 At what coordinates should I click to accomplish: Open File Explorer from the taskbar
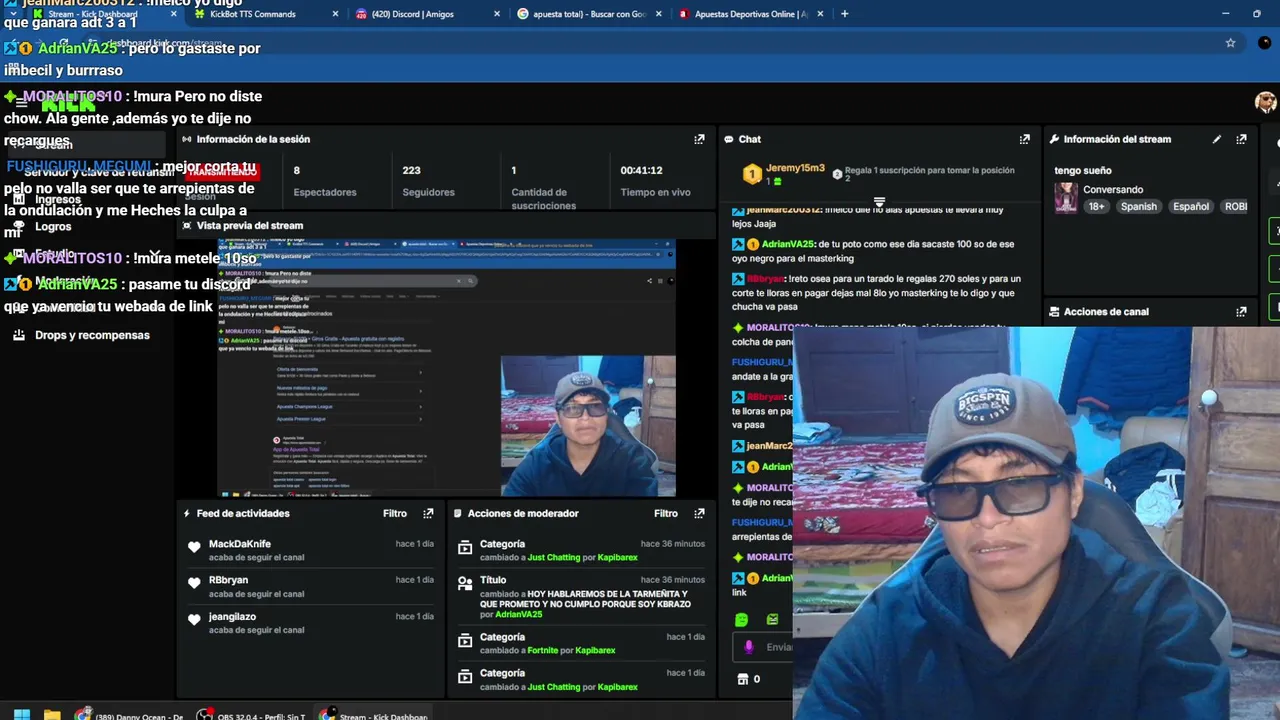click(x=52, y=715)
